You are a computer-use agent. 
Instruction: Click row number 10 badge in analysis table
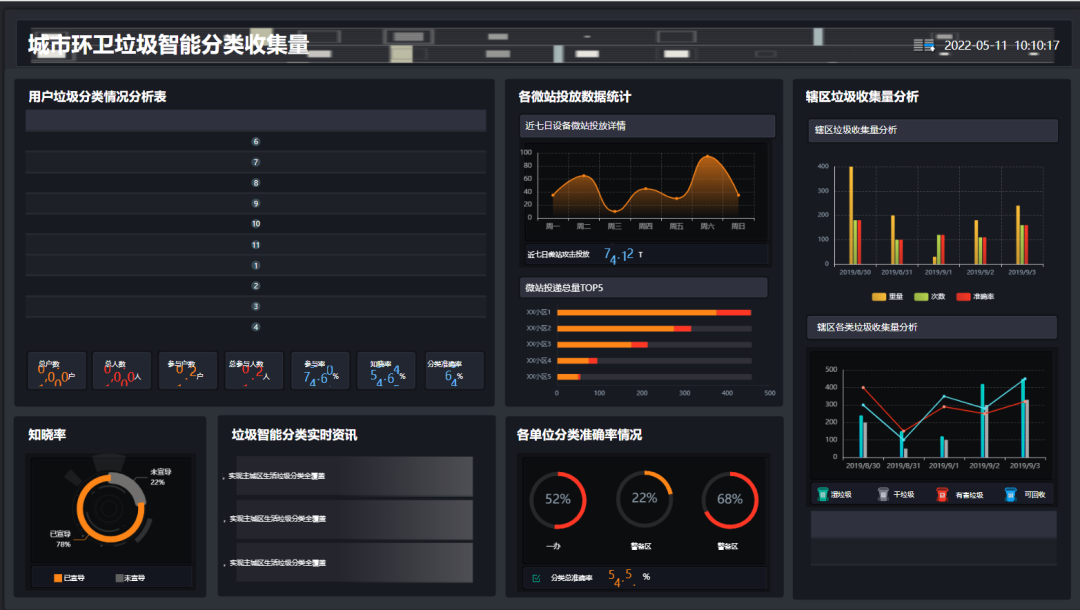[256, 224]
